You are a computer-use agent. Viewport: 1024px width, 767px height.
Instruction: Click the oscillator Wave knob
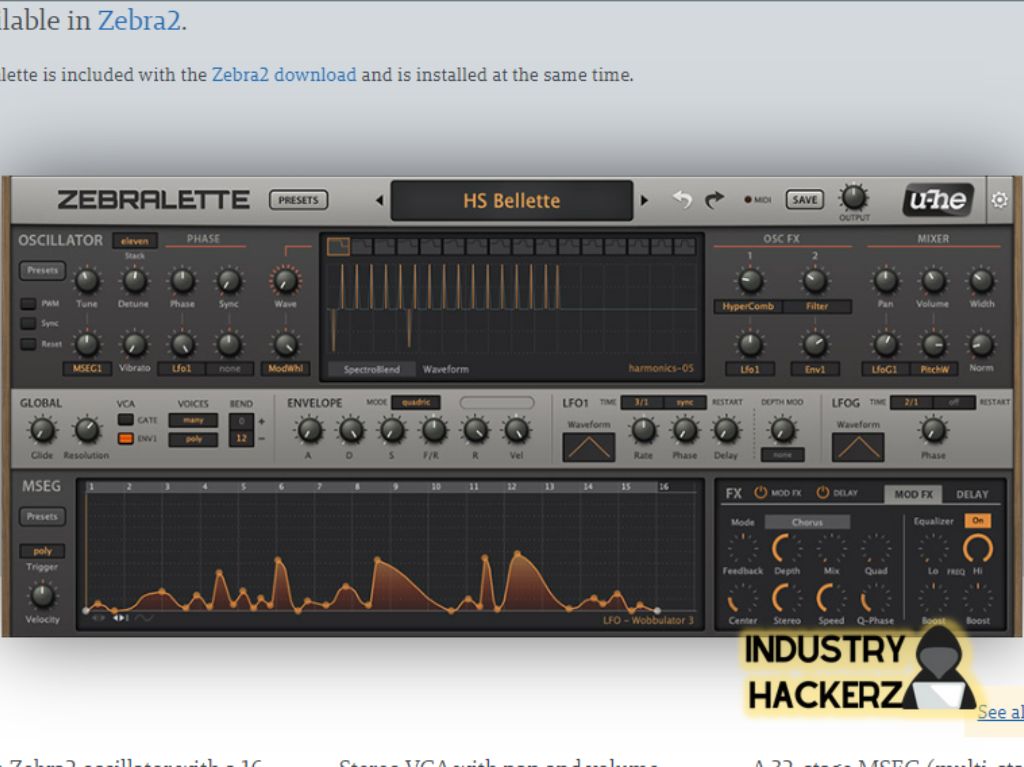(x=285, y=281)
